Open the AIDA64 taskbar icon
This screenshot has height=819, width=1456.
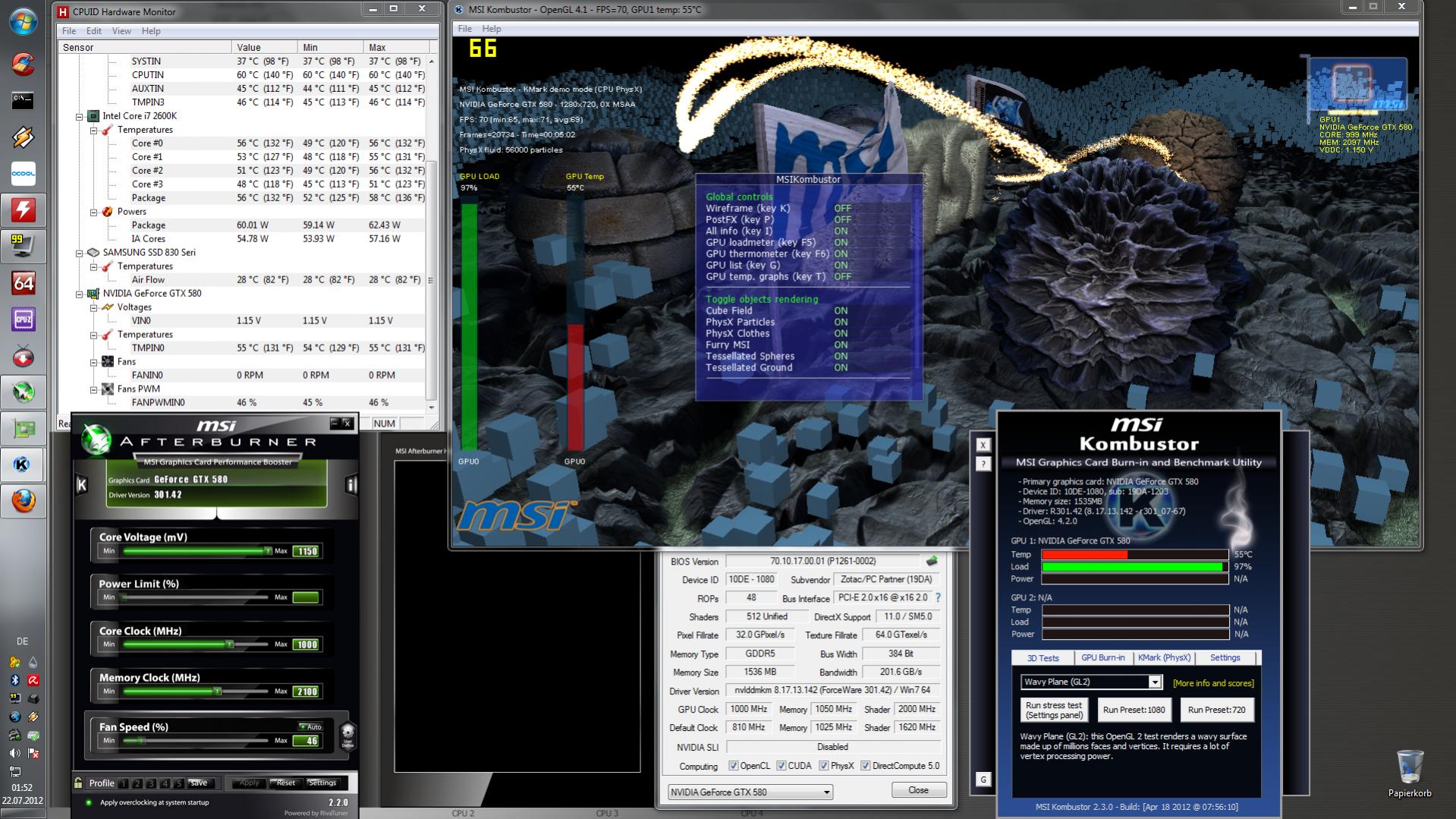click(x=23, y=283)
